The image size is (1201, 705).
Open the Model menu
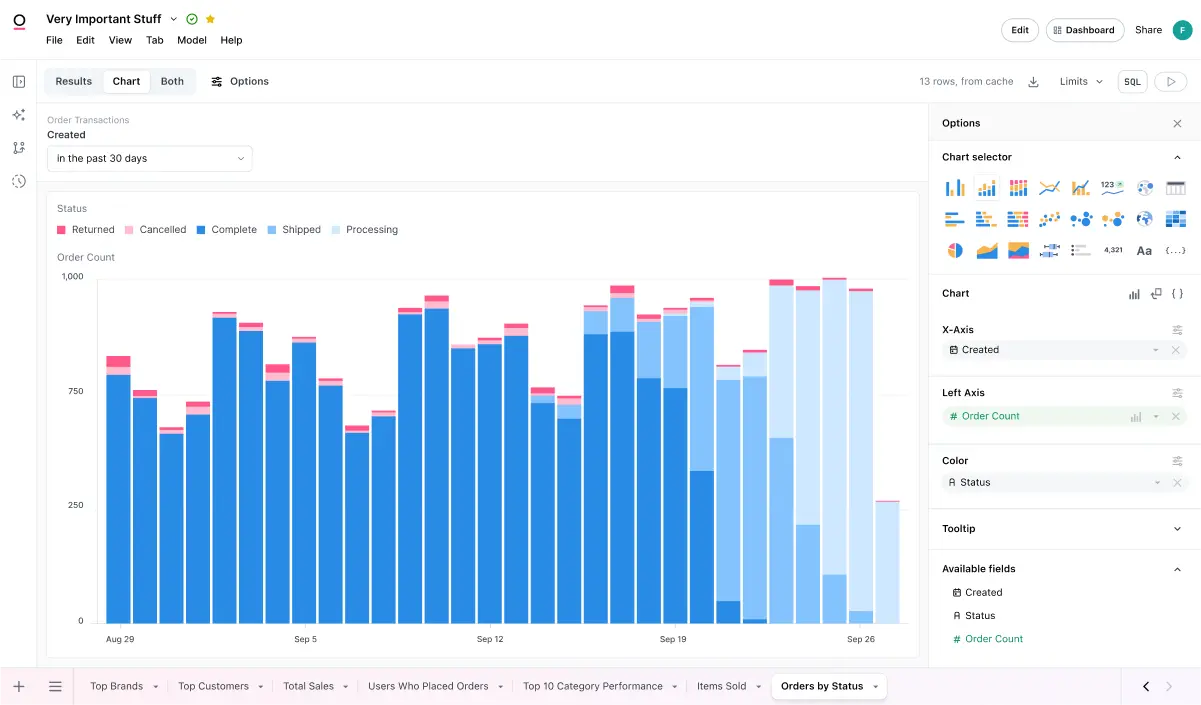point(192,41)
